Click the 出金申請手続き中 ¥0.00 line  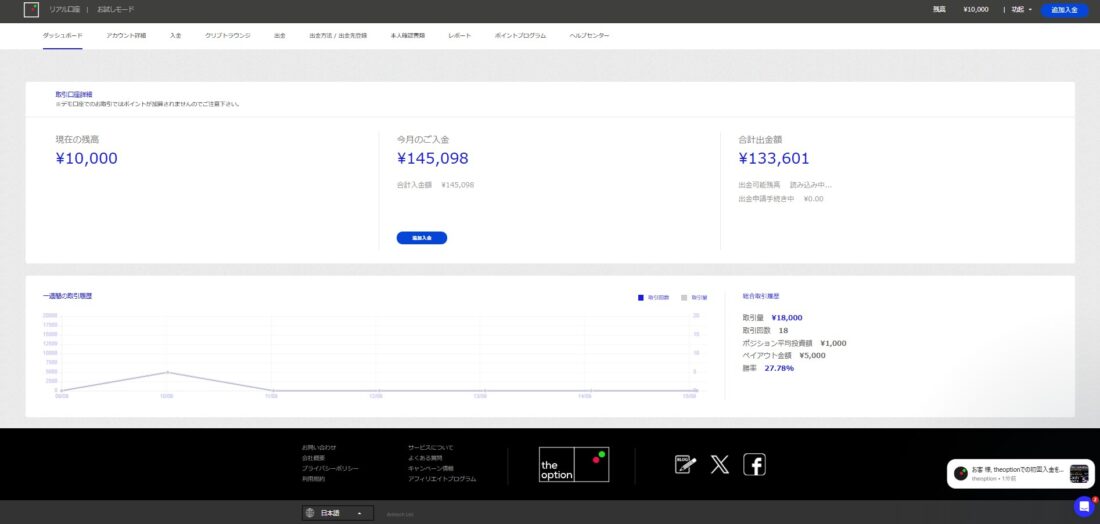point(781,199)
